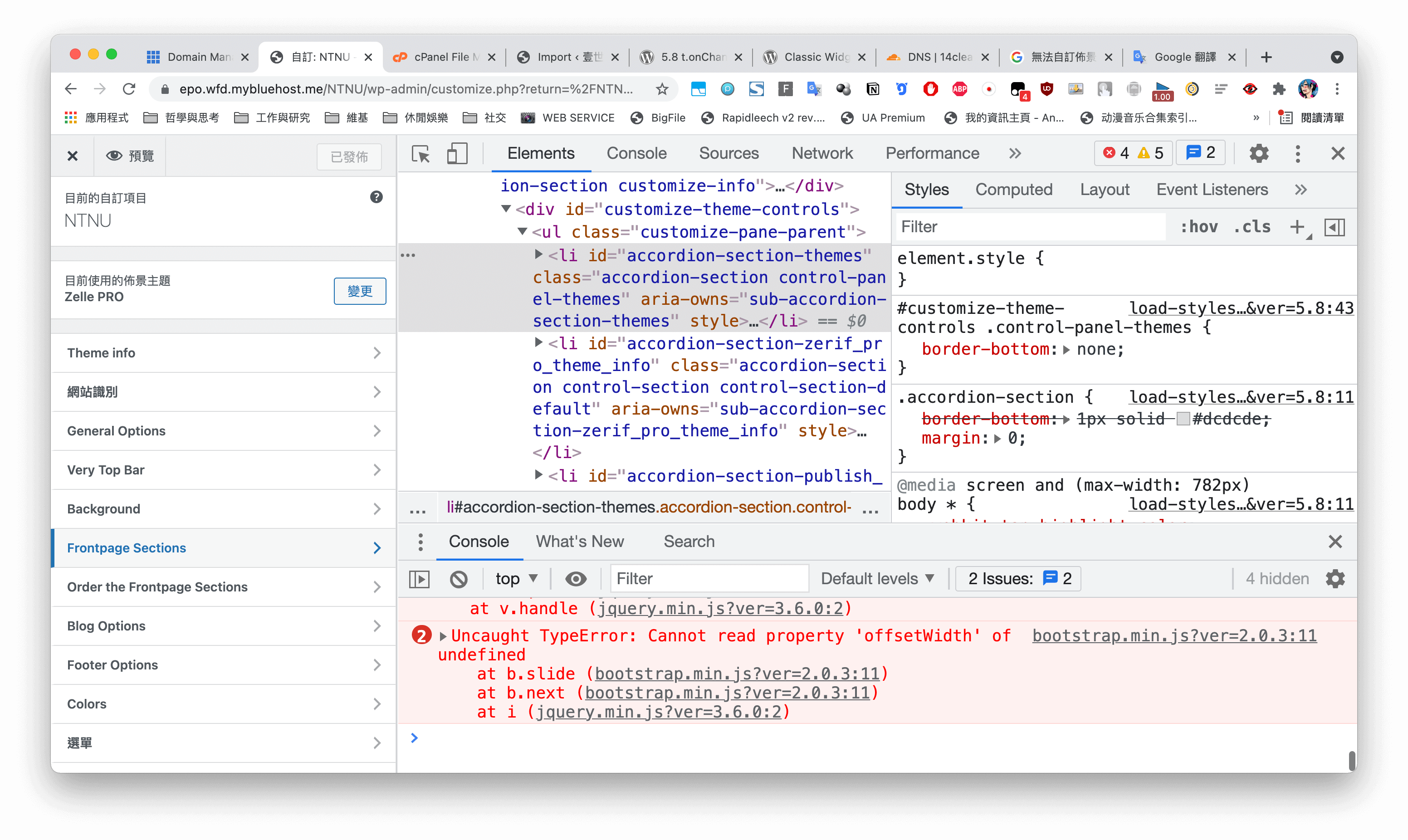Open the Background section
The image size is (1408, 840).
click(224, 509)
